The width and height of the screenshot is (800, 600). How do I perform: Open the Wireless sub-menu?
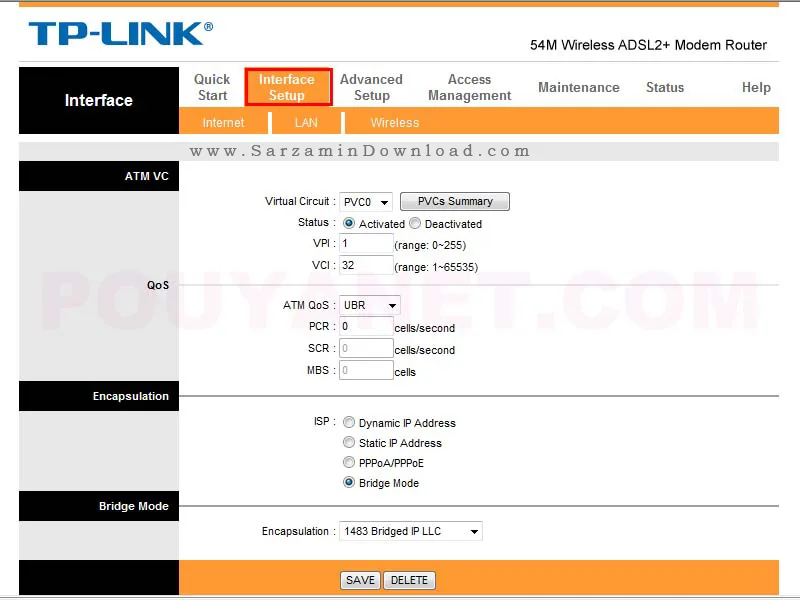tap(394, 123)
